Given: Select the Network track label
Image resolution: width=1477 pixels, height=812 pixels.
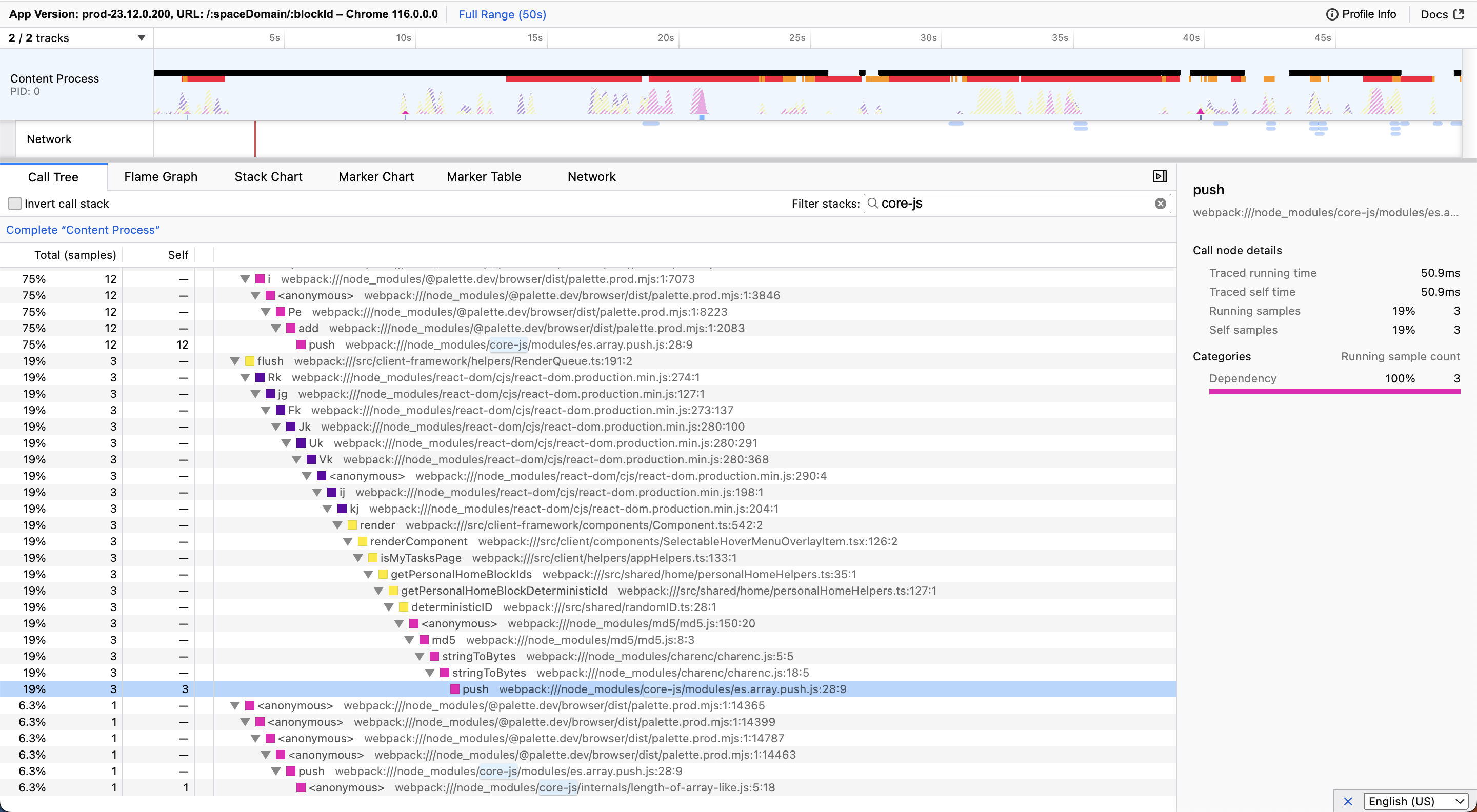Looking at the screenshot, I should pyautogui.click(x=49, y=139).
